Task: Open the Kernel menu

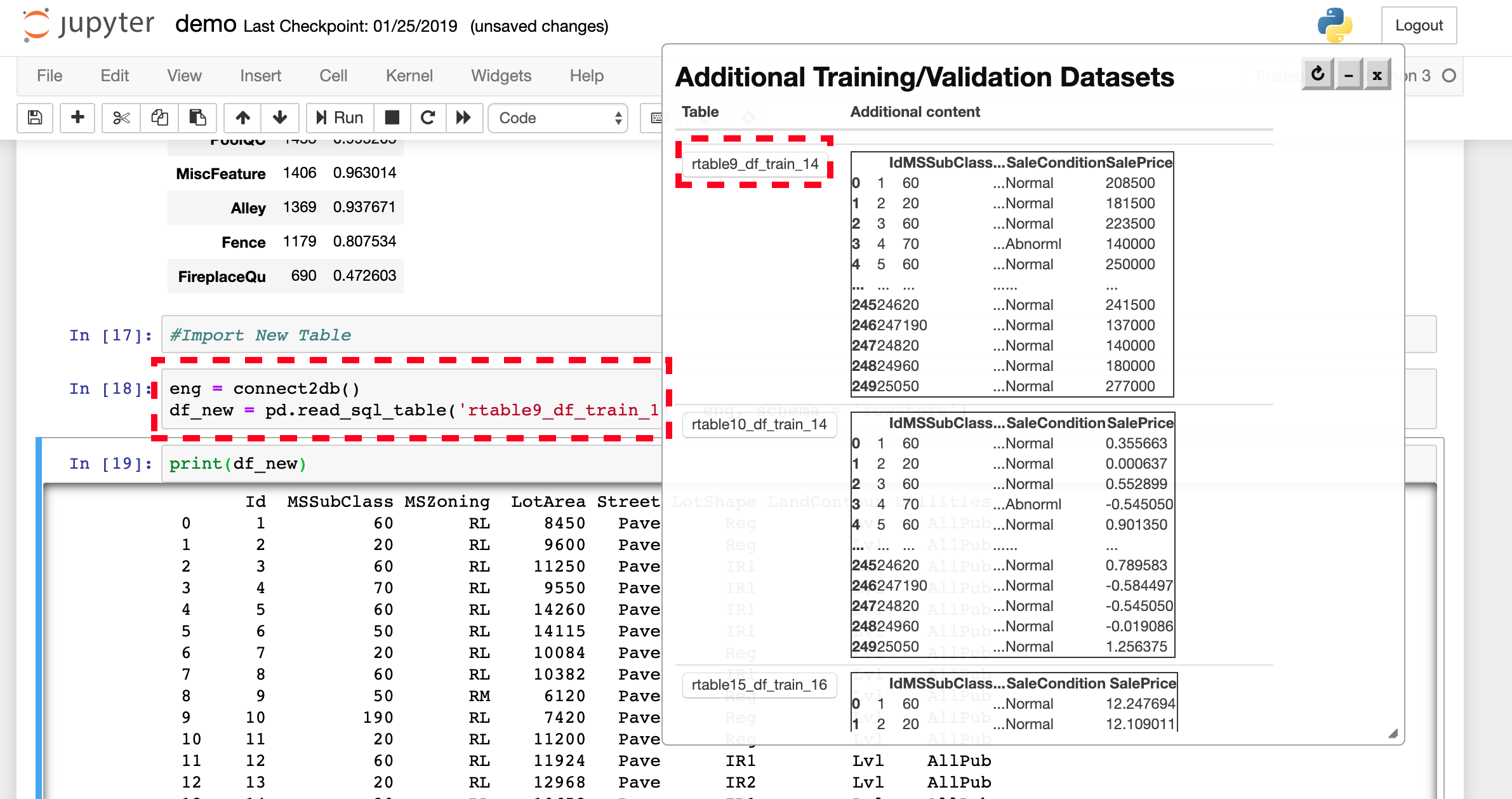Action: coord(409,76)
